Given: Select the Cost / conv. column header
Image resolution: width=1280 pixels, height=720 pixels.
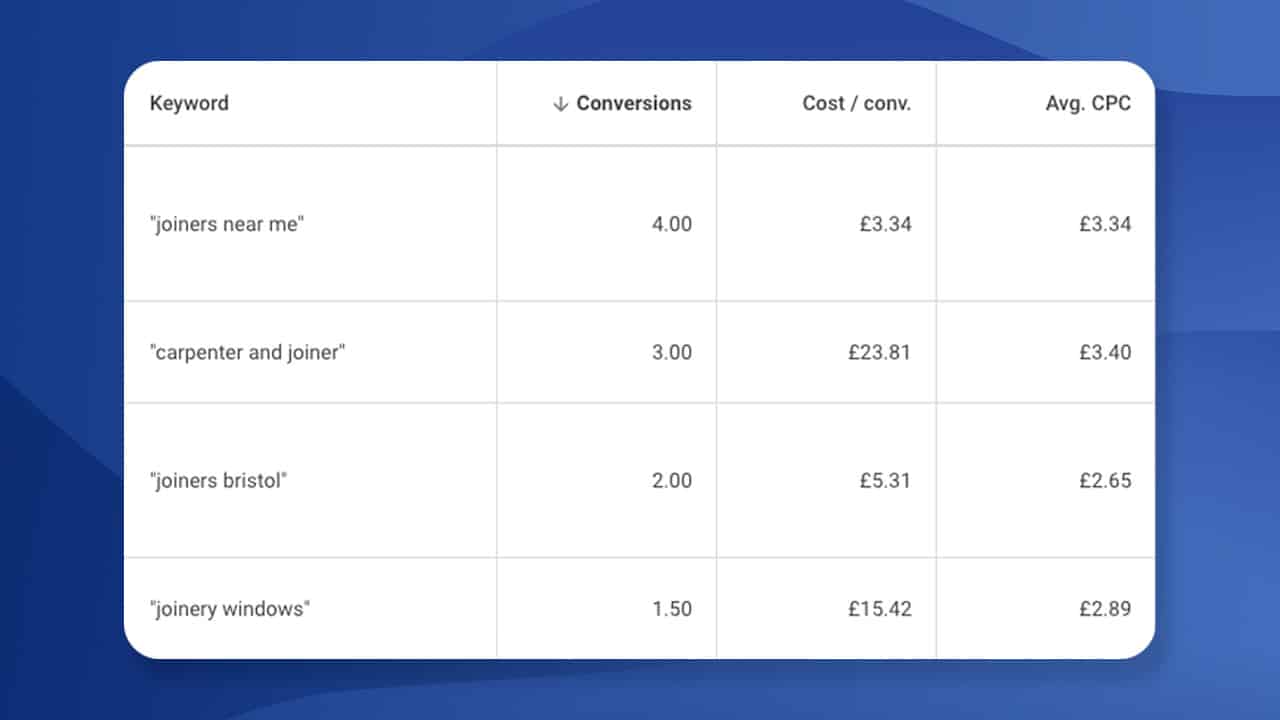Looking at the screenshot, I should (856, 104).
